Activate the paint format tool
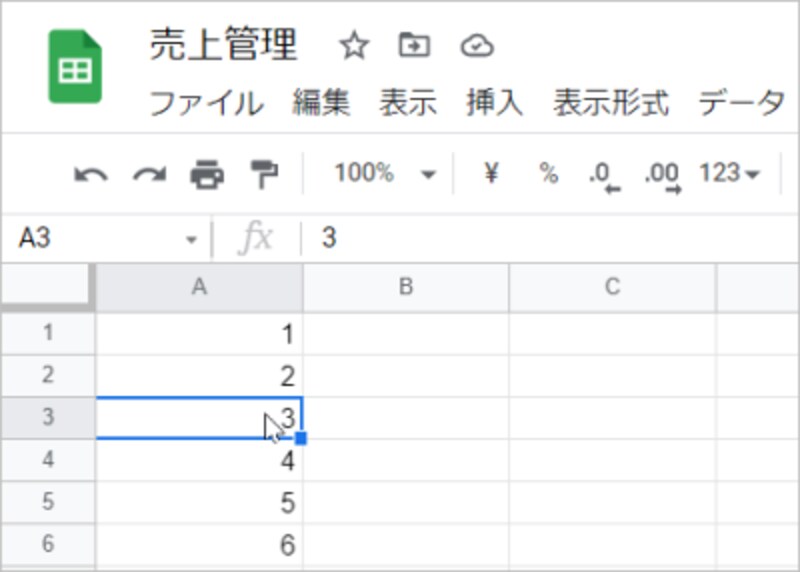 tap(264, 175)
